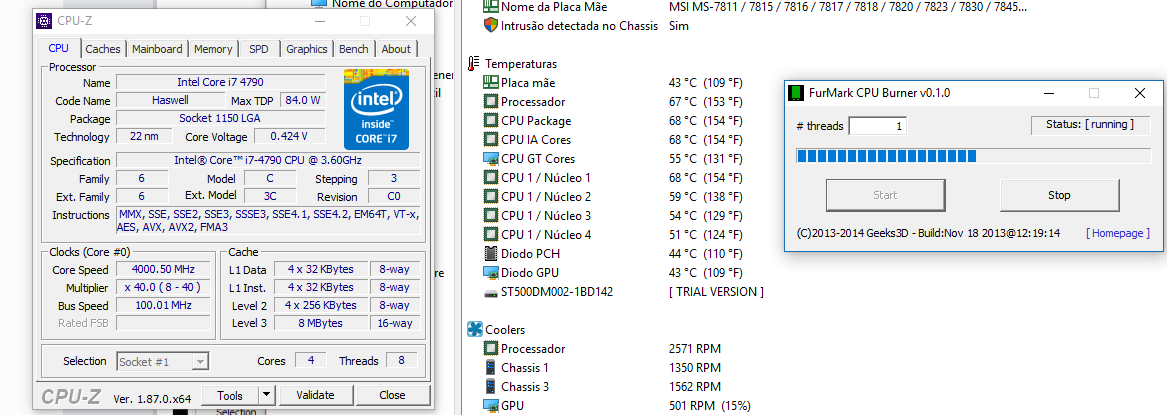Click the Diodo PCH chip icon
The image size is (1167, 415).
pyautogui.click(x=490, y=254)
